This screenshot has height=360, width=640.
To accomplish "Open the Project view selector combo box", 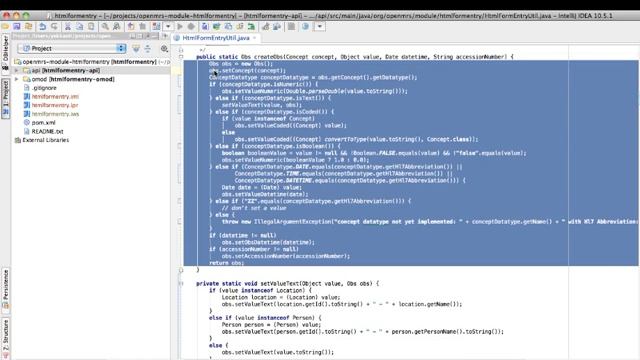I will click(71, 48).
